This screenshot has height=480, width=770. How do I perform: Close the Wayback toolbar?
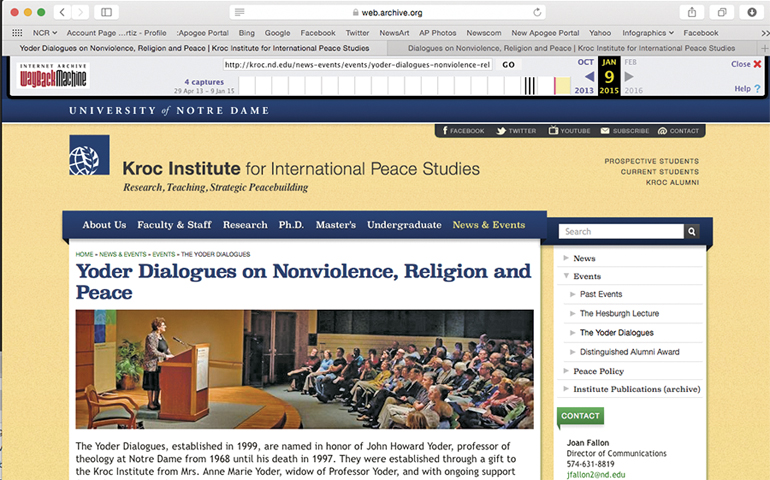tap(746, 64)
